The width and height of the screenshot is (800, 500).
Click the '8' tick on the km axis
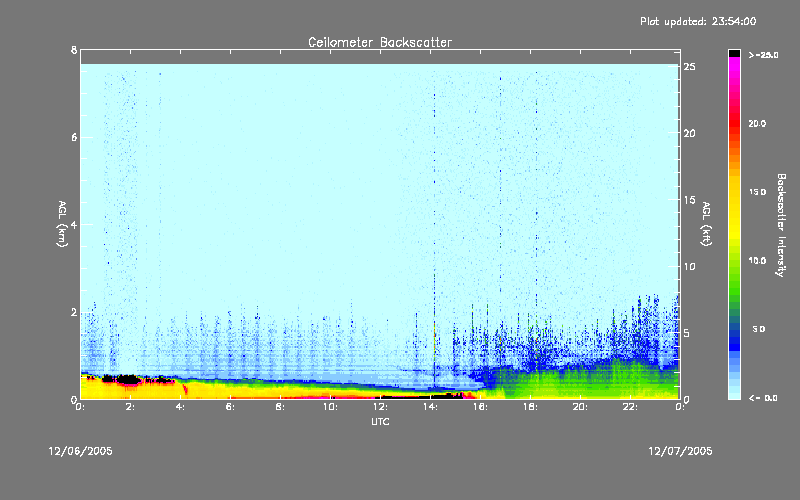pos(74,50)
